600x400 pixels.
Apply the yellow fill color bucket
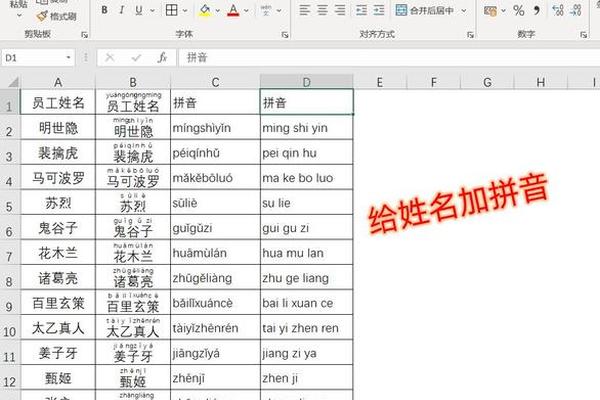(x=205, y=10)
